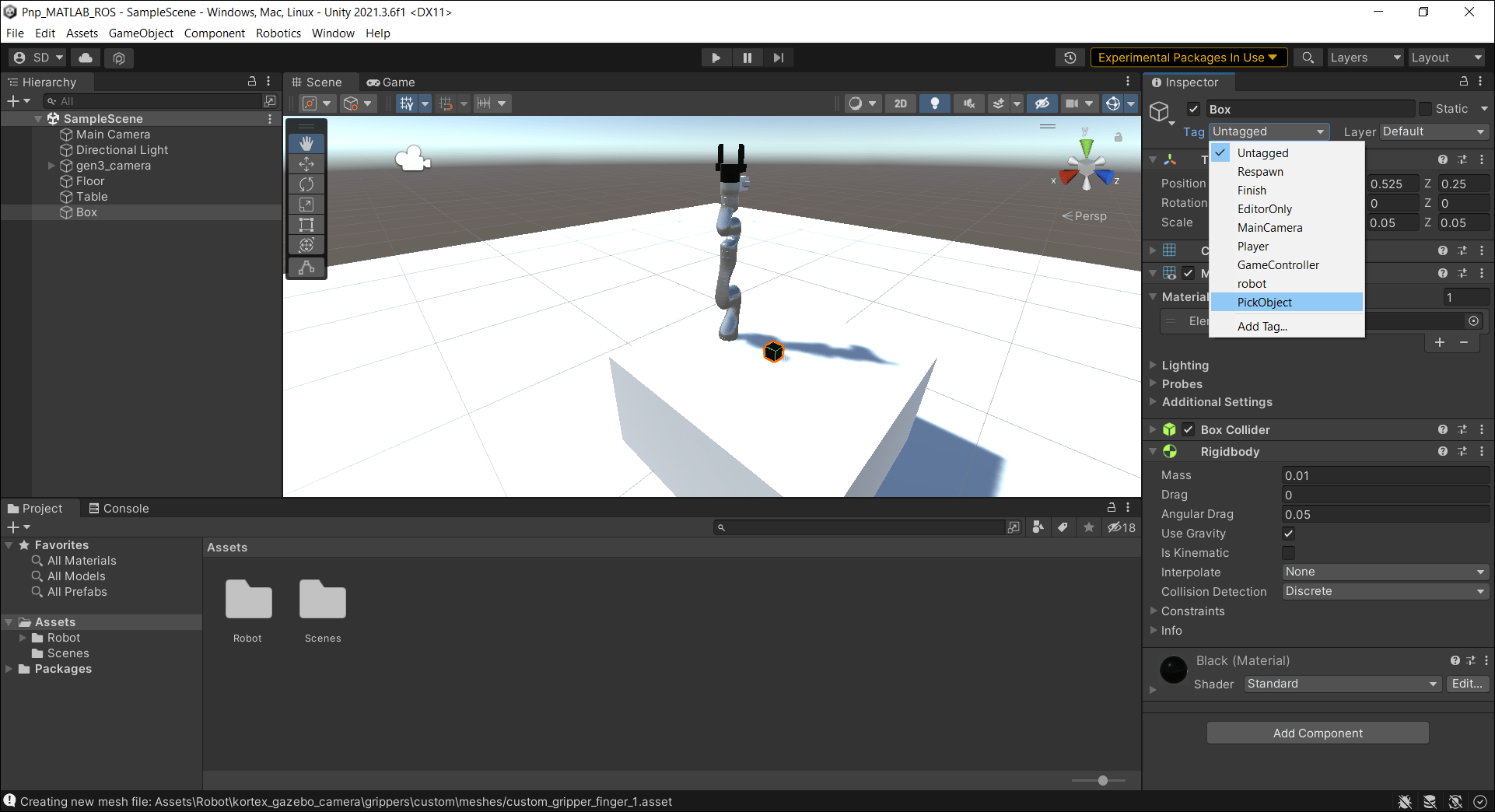Lock the Inspector panel
The width and height of the screenshot is (1495, 812).
1463,82
